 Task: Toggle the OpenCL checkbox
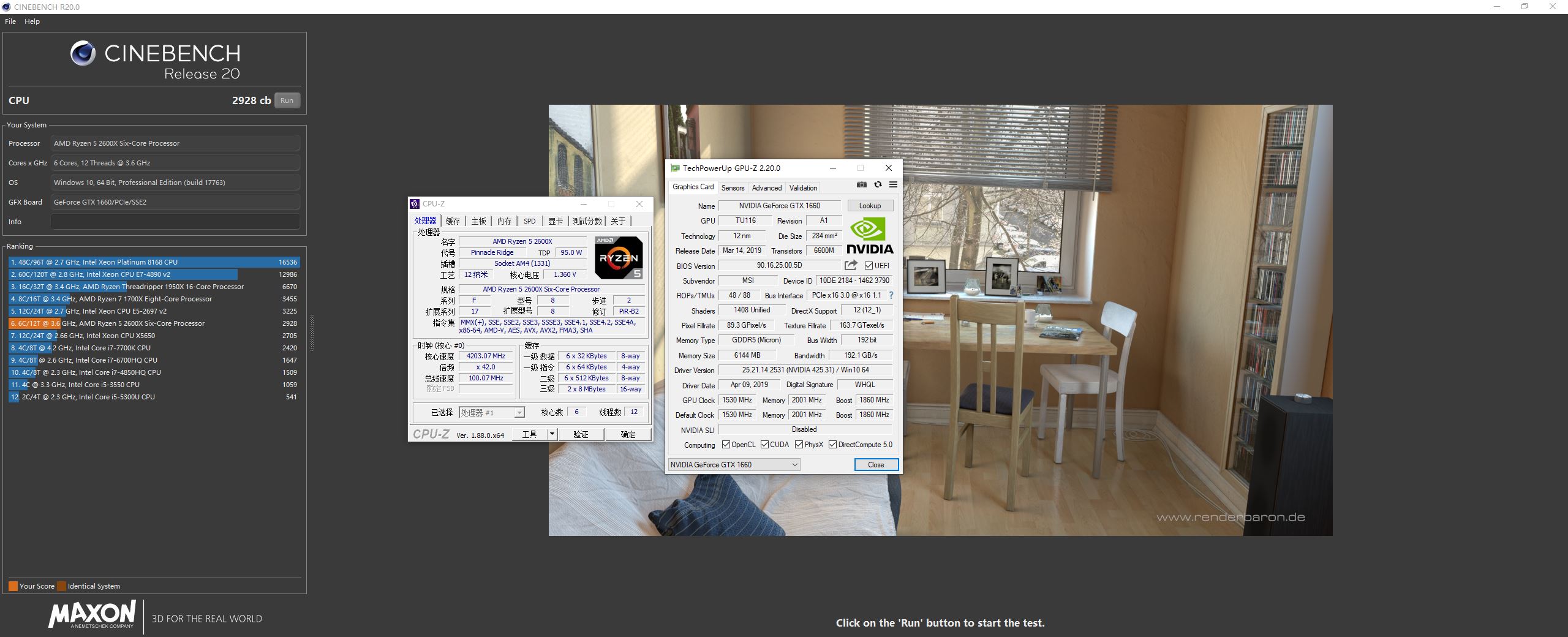point(726,445)
